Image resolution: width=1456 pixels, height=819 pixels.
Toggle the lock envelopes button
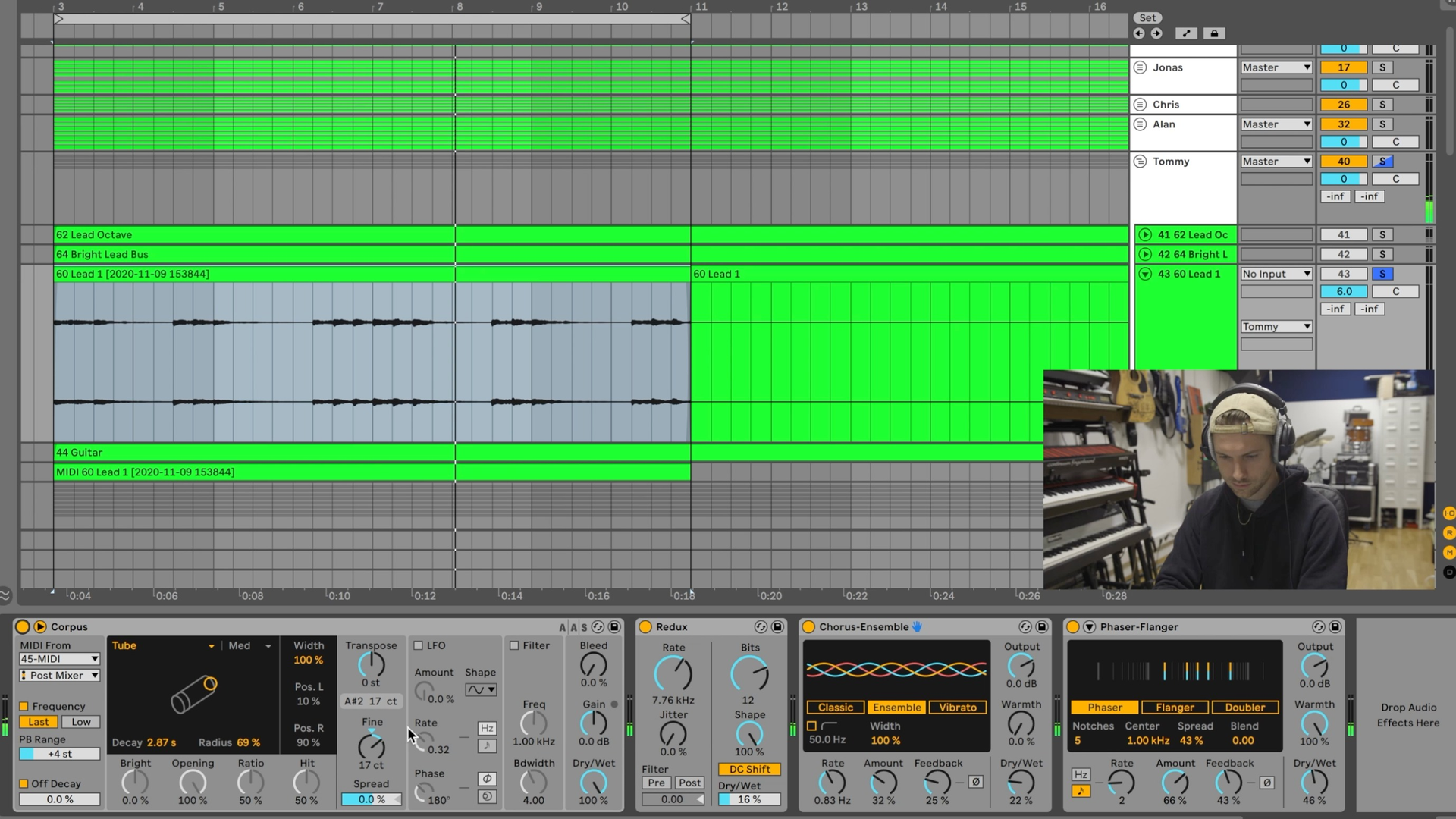tap(1214, 33)
